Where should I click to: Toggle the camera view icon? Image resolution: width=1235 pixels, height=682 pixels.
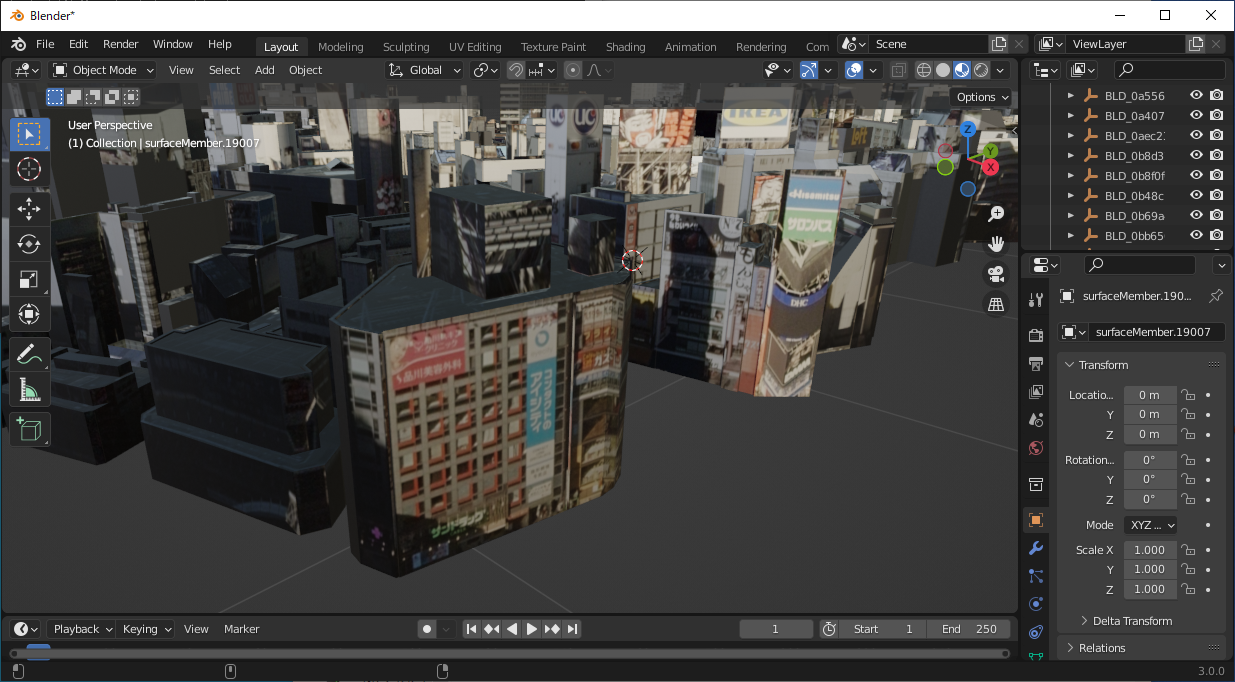point(996,274)
